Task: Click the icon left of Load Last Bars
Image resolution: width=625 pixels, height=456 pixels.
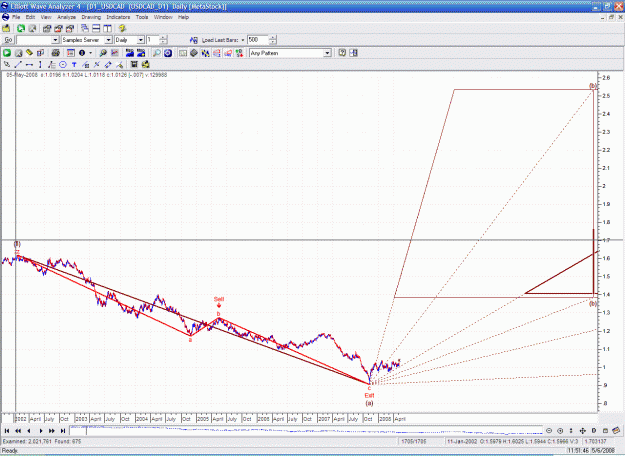Action: [194, 40]
